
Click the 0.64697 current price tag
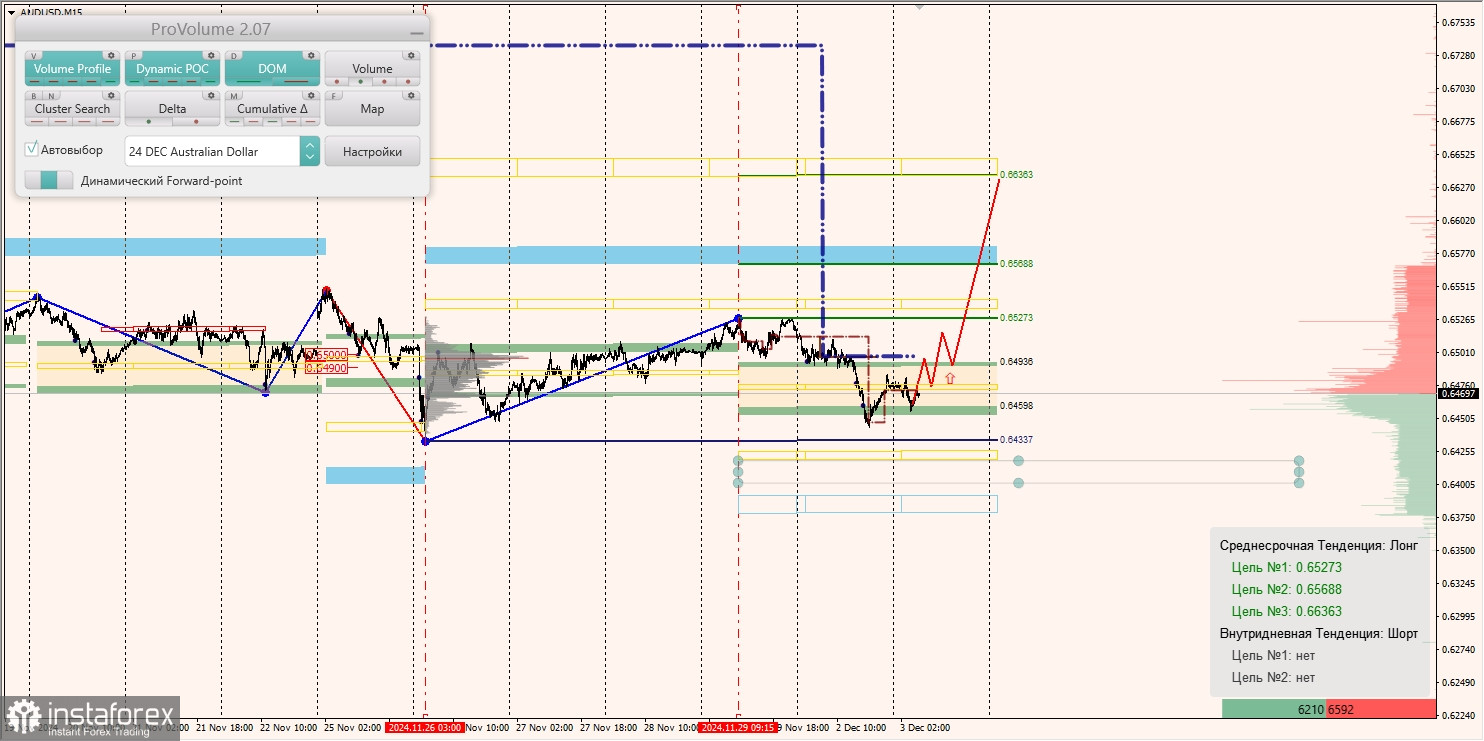pyautogui.click(x=1458, y=393)
